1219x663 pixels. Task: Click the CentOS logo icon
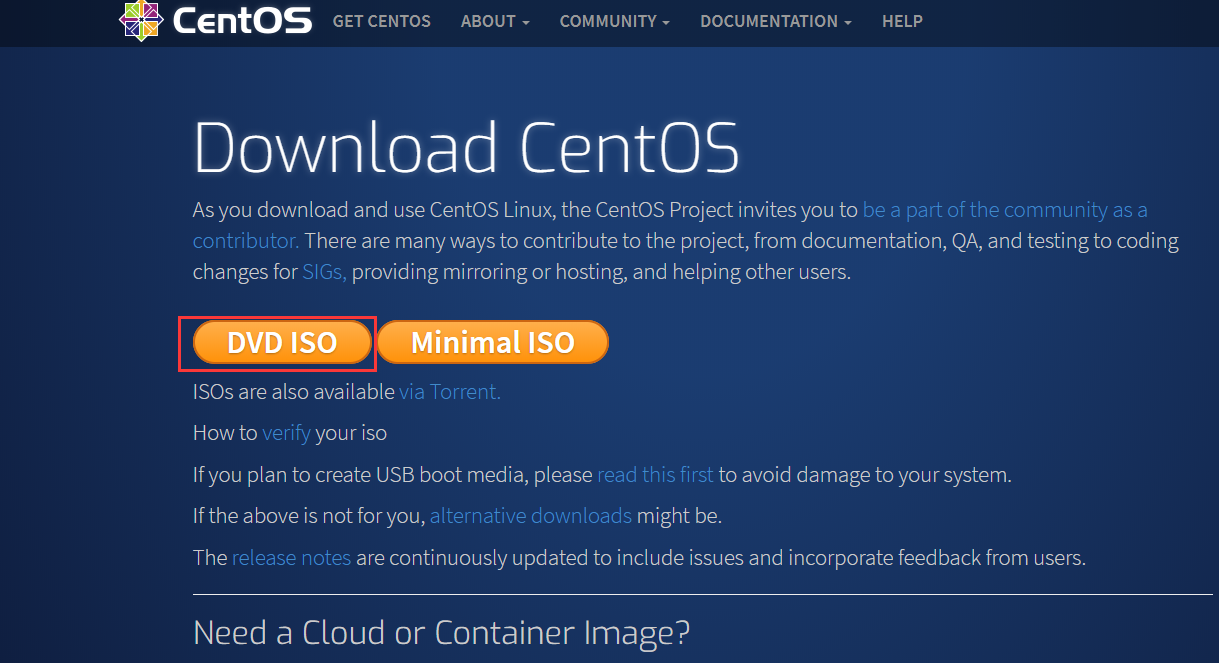(140, 20)
